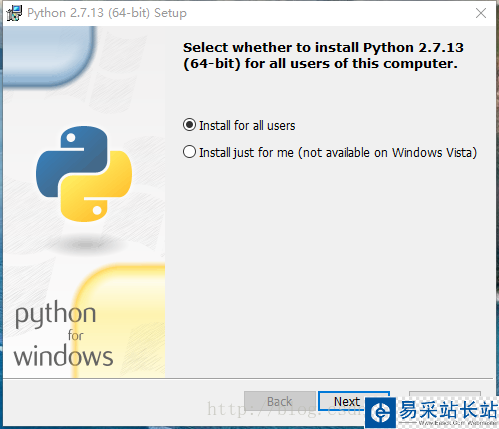This screenshot has width=499, height=429.
Task: Select the 'Install just for me' radio button
Action: [x=189, y=152]
